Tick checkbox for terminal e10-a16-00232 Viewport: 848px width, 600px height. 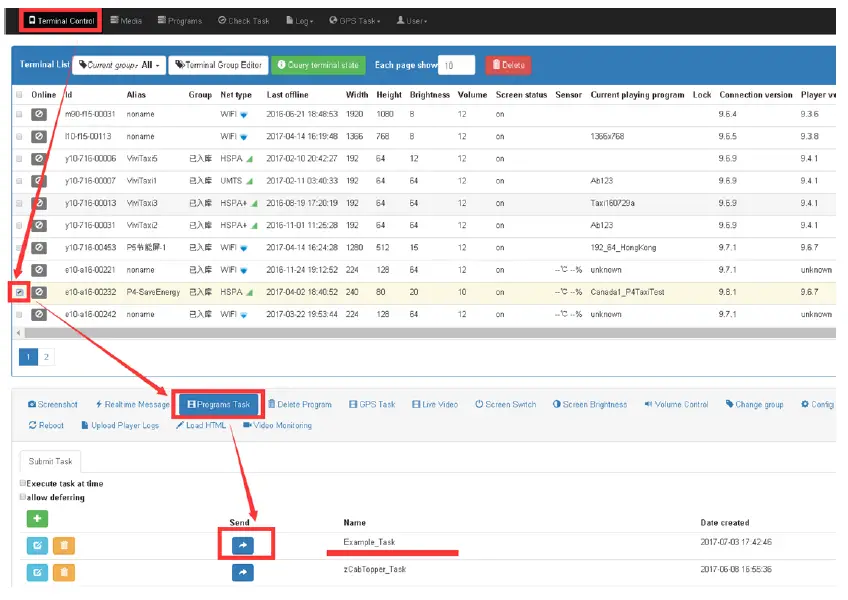pos(19,292)
